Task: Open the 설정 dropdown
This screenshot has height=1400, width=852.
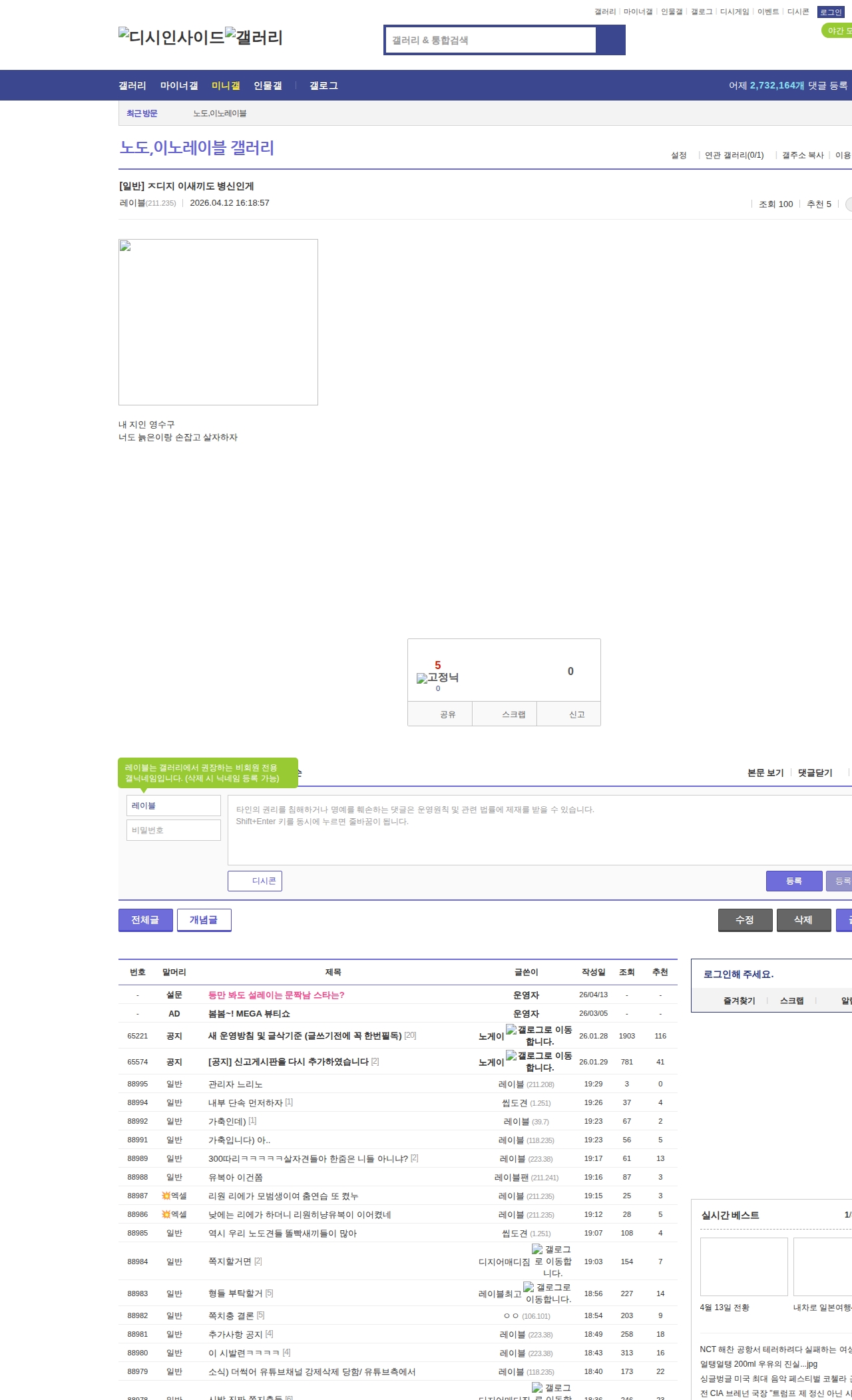Action: point(678,155)
